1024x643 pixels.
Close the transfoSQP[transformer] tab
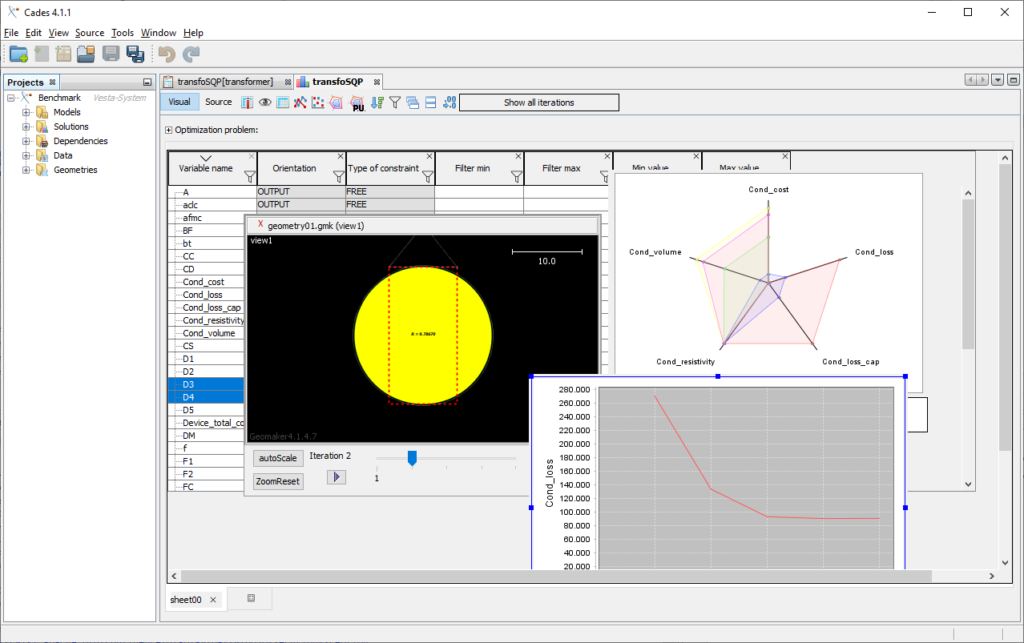[287, 82]
